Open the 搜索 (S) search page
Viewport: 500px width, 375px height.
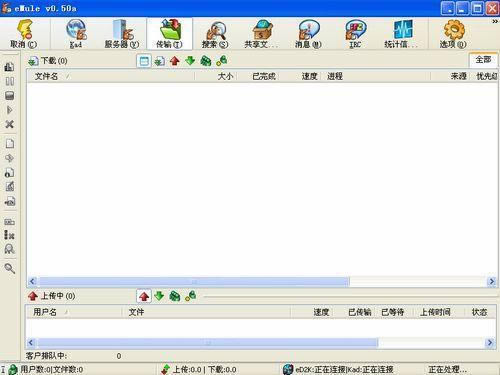215,34
